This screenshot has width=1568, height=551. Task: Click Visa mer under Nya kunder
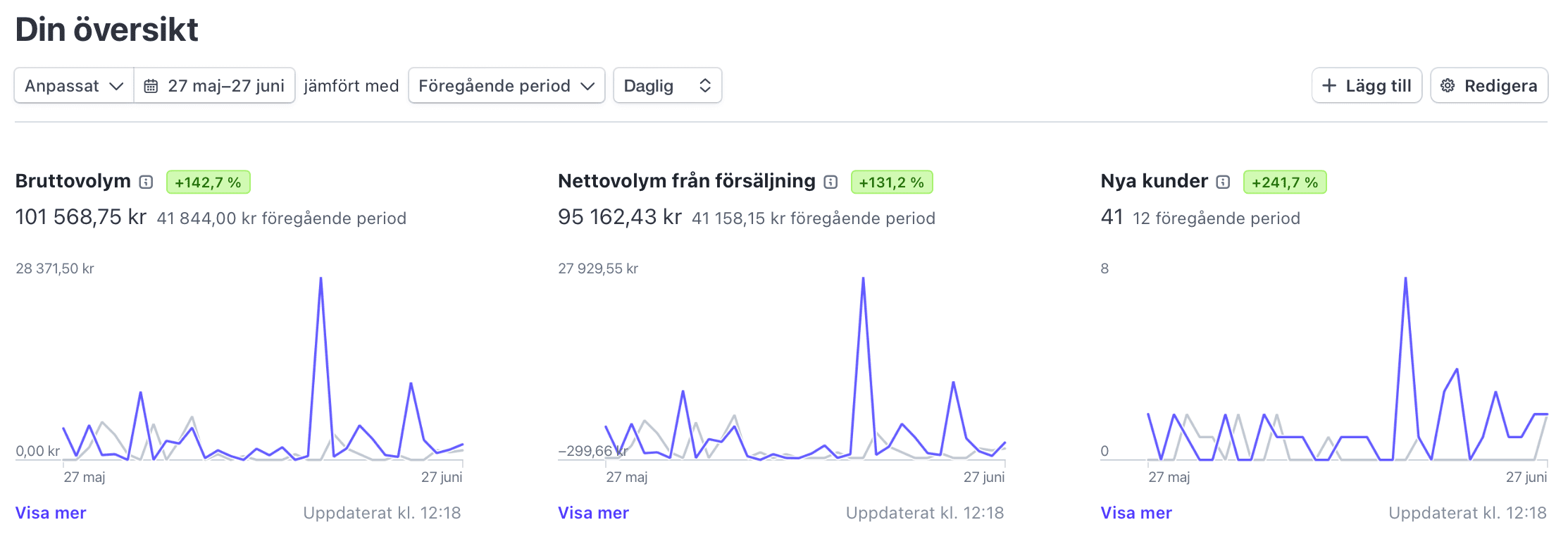(x=1136, y=513)
